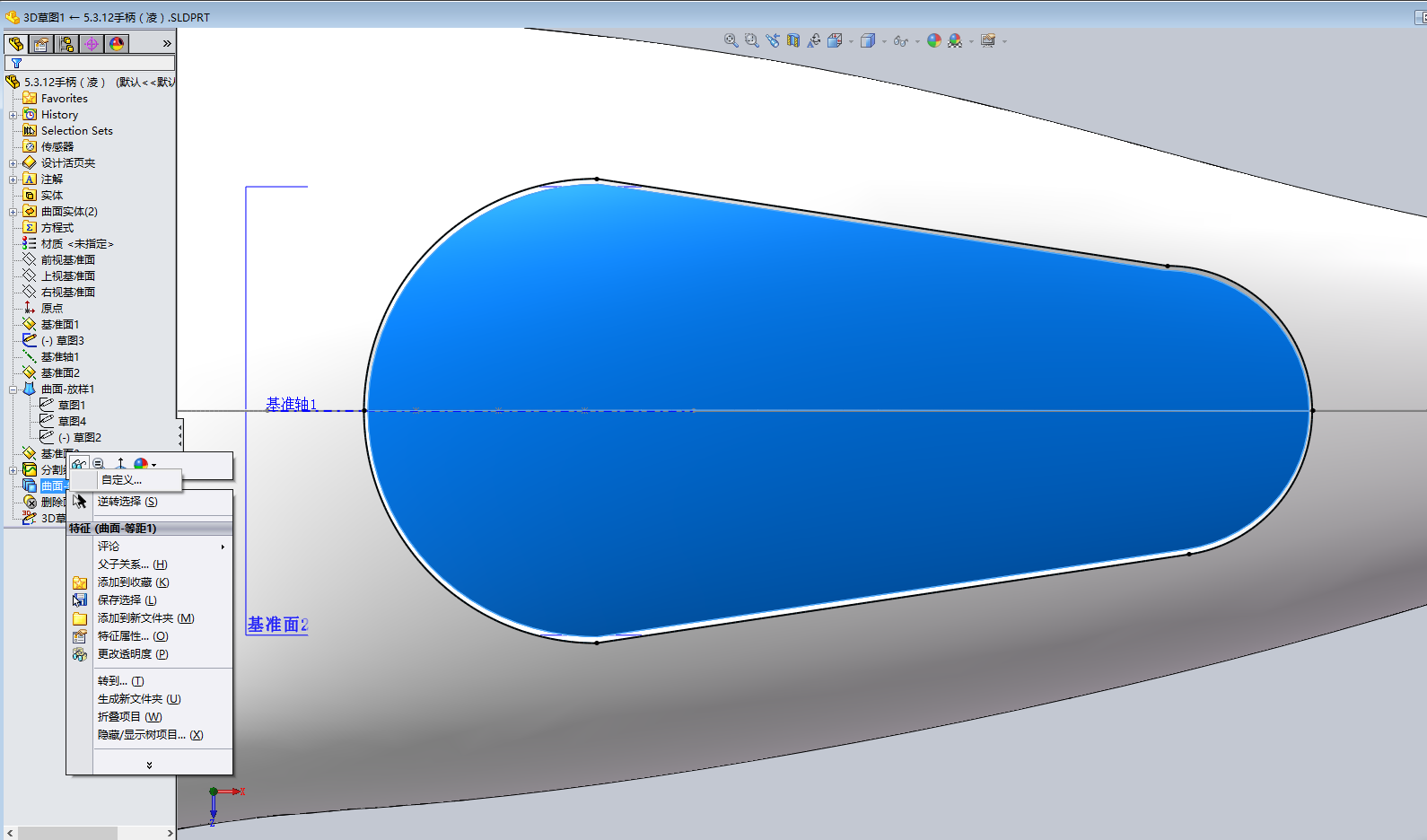Select the 实体 solid bodies folder
Image resolution: width=1427 pixels, height=840 pixels.
[43, 196]
